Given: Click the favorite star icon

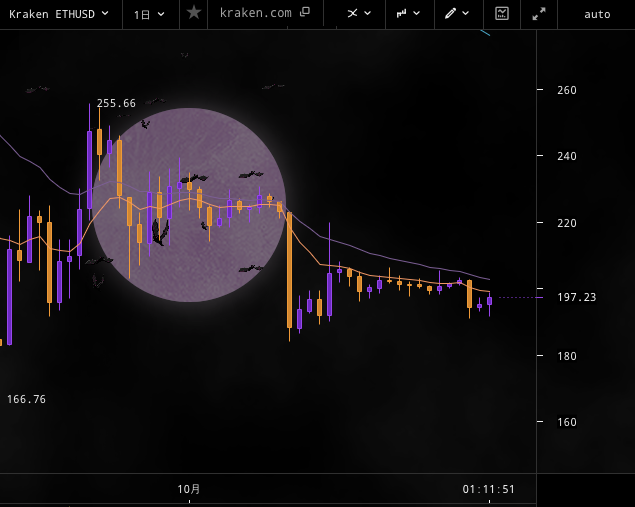Looking at the screenshot, I should click(194, 13).
